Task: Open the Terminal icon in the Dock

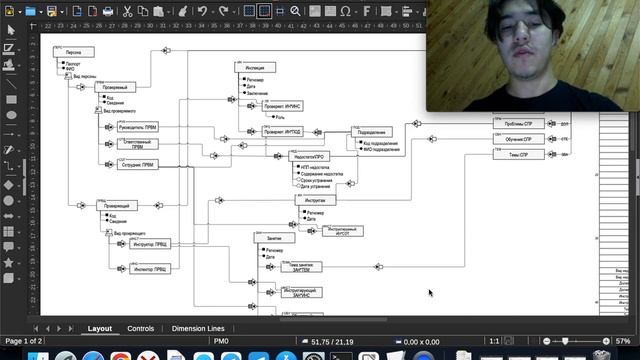Action: coord(341,357)
